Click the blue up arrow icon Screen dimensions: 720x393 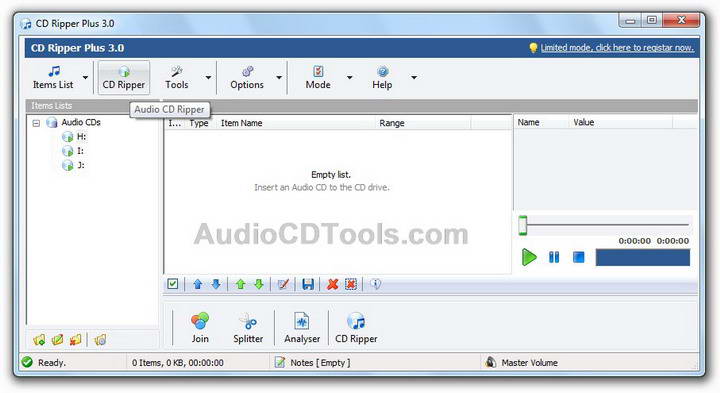click(x=197, y=284)
